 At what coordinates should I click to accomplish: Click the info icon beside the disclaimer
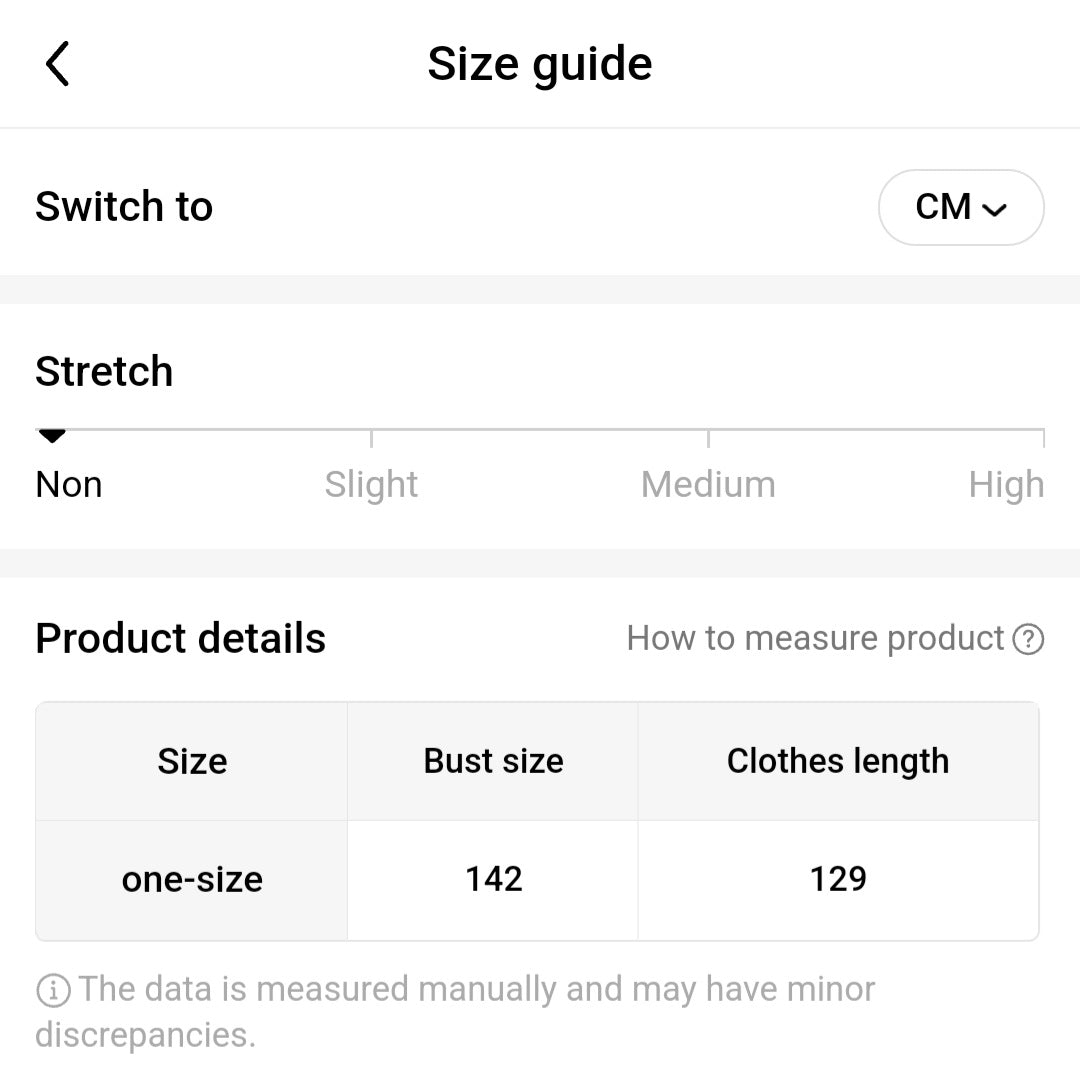[x=53, y=991]
